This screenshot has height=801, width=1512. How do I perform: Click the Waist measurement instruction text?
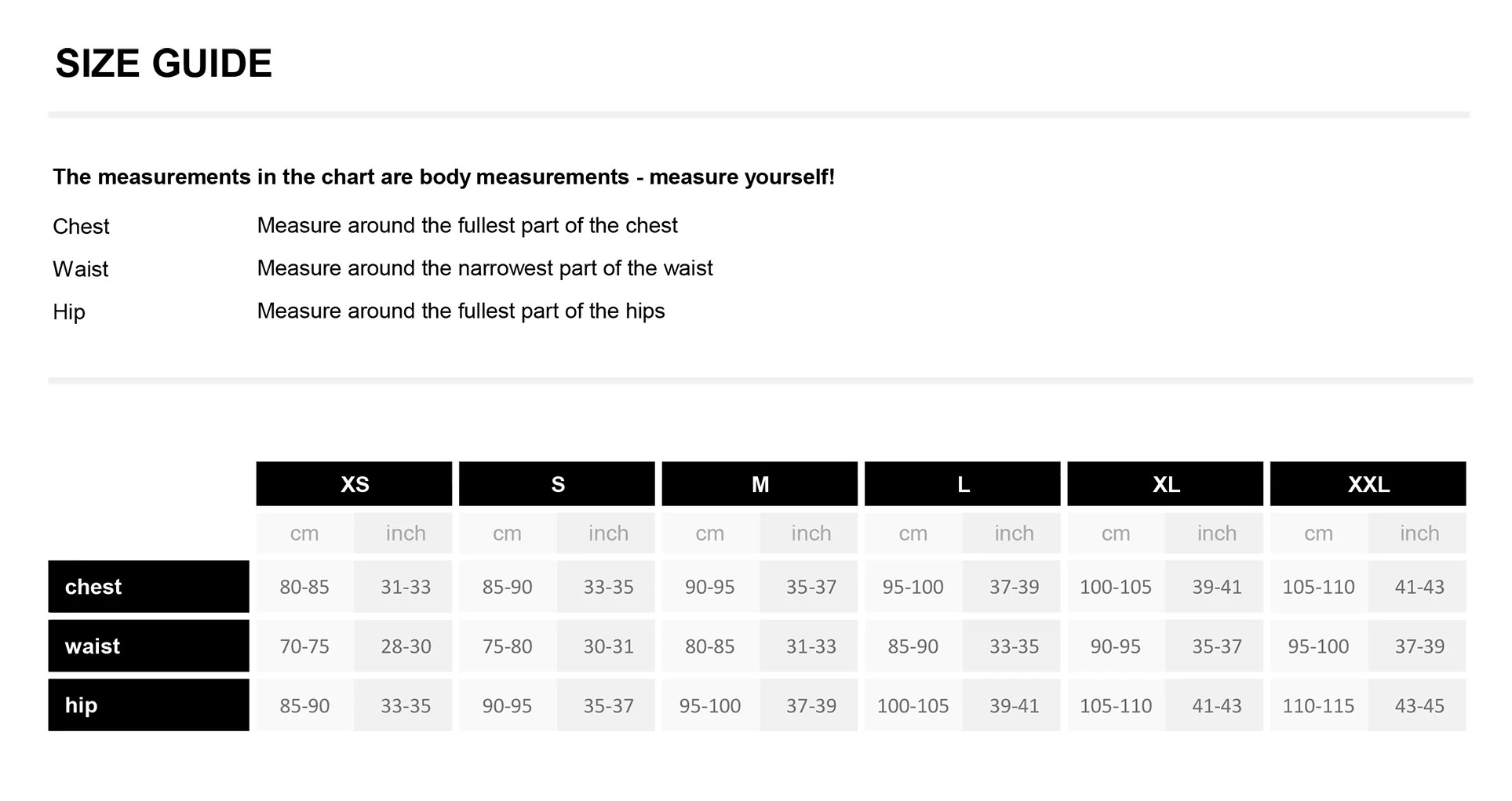(485, 268)
